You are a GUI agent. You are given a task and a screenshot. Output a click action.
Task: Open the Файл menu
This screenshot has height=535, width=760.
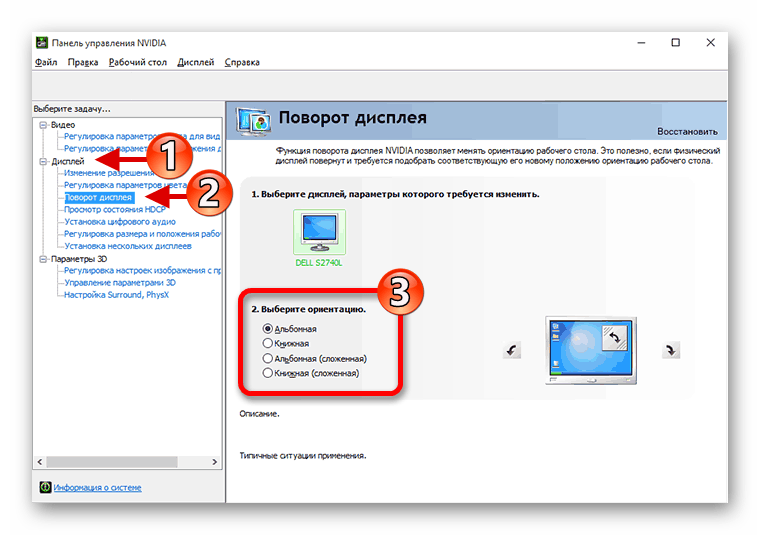(46, 63)
